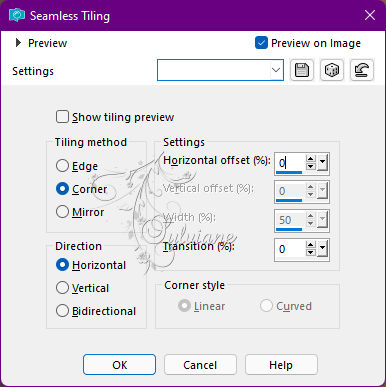Click the Save preset floppy disk icon

point(302,70)
